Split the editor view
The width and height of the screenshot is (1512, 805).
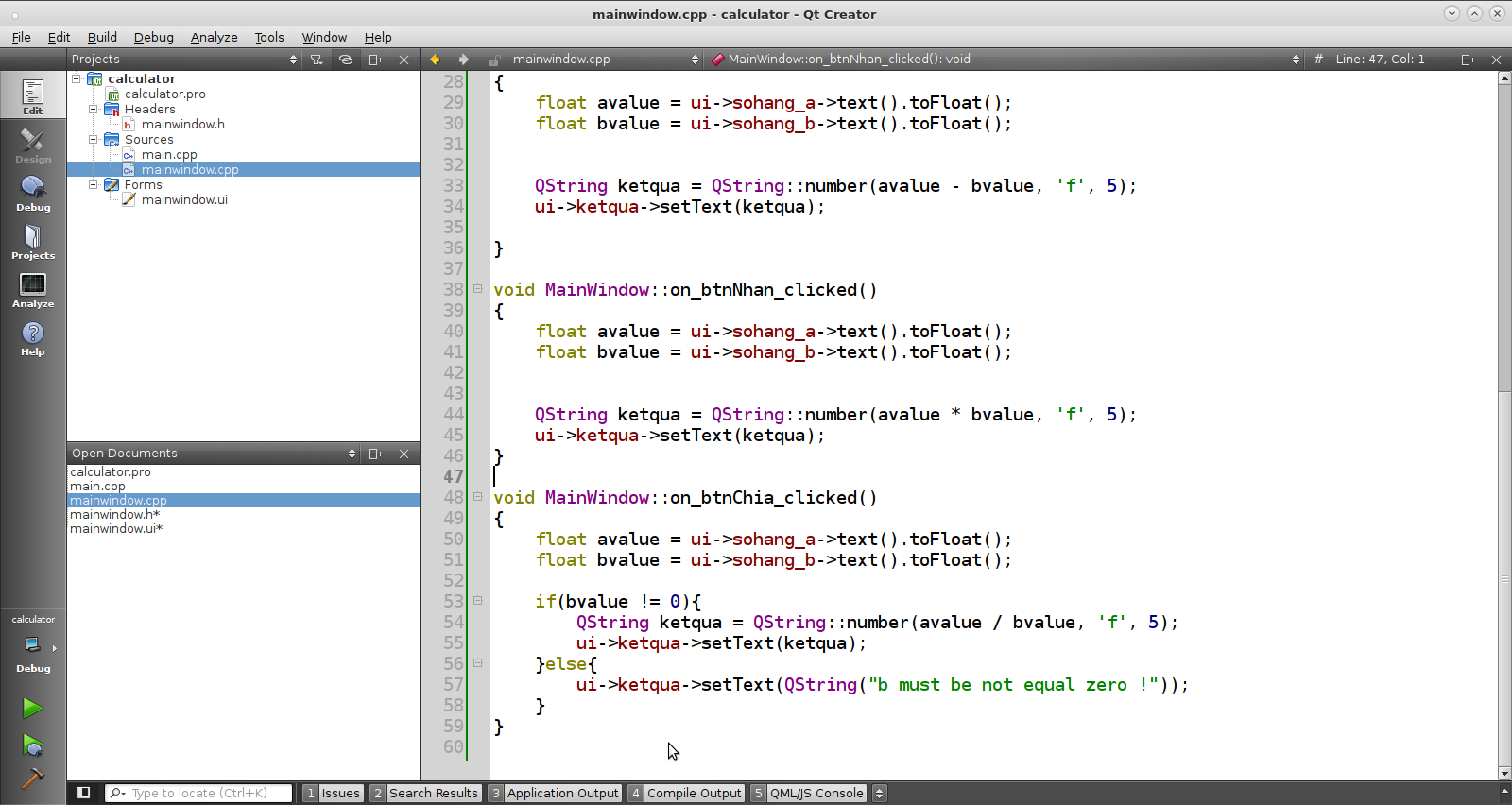tap(1468, 59)
